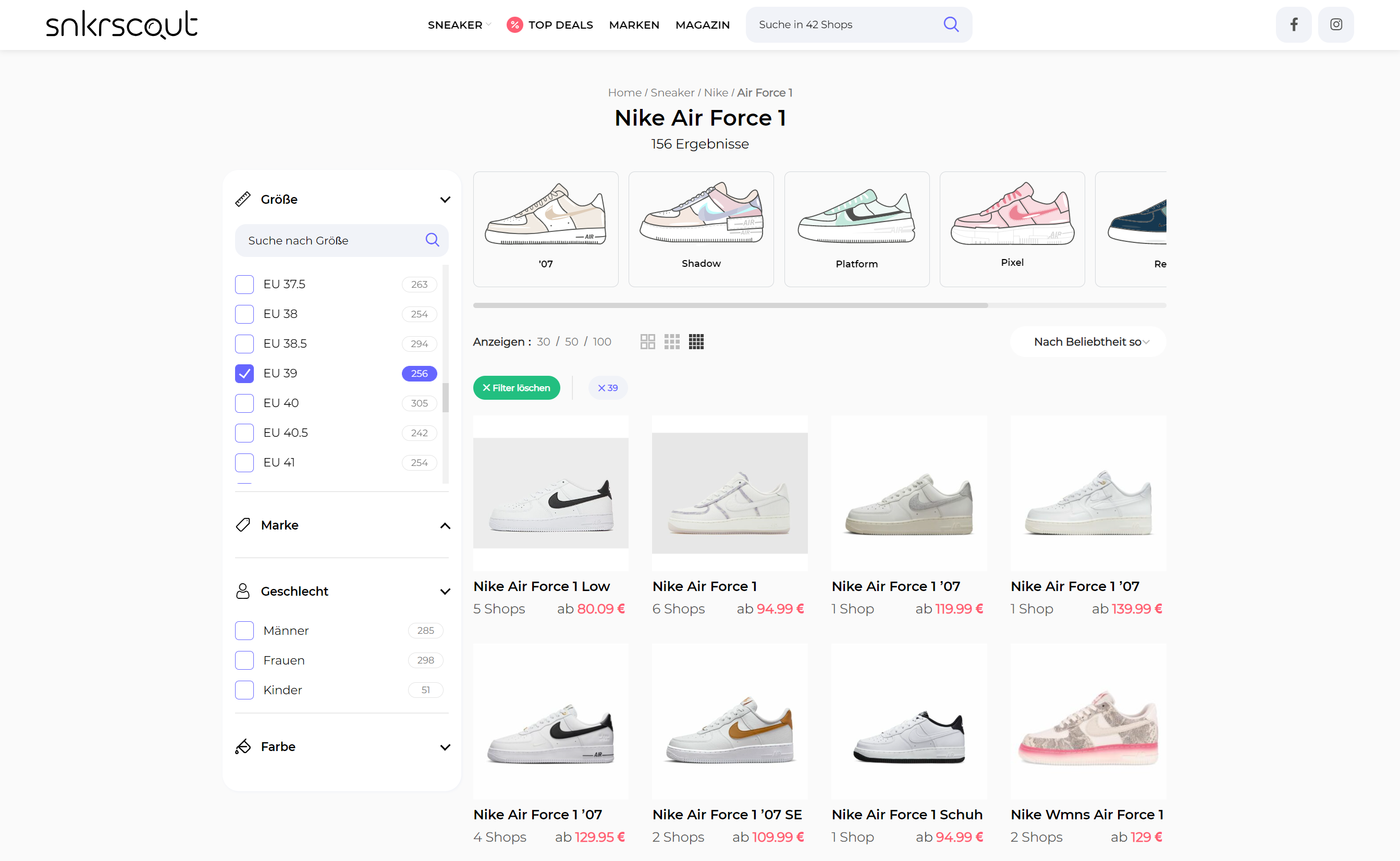Select the Platform model card
The height and width of the screenshot is (861, 1400).
click(x=856, y=229)
